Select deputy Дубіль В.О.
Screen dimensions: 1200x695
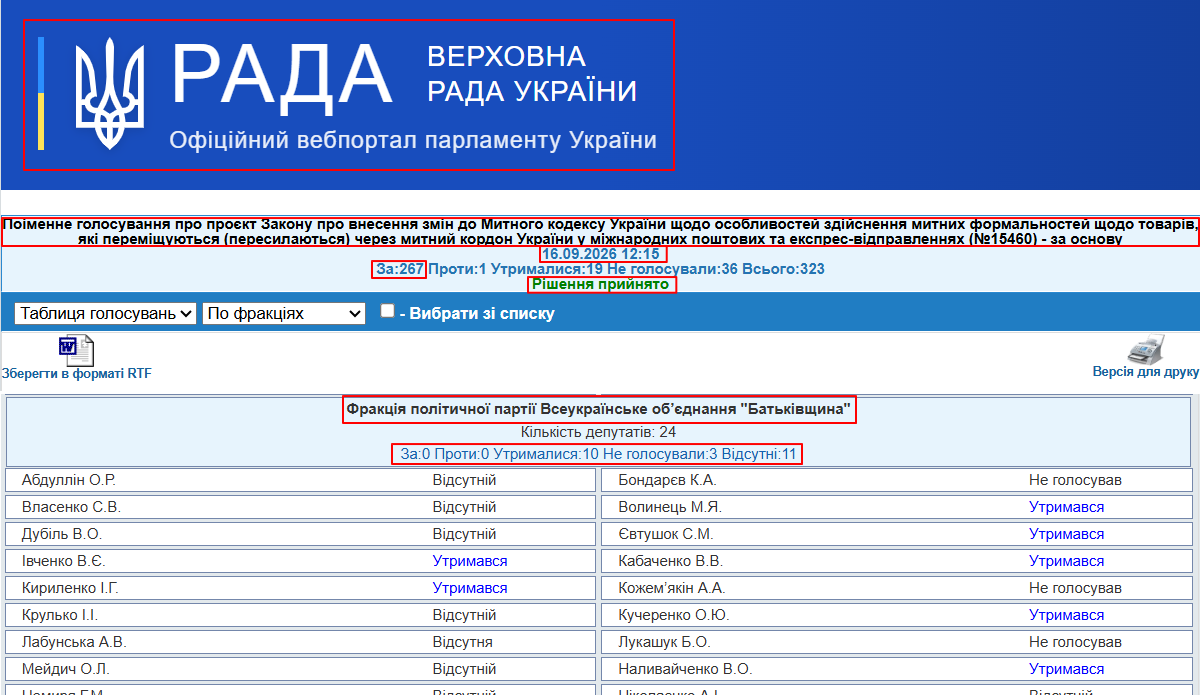point(62,534)
